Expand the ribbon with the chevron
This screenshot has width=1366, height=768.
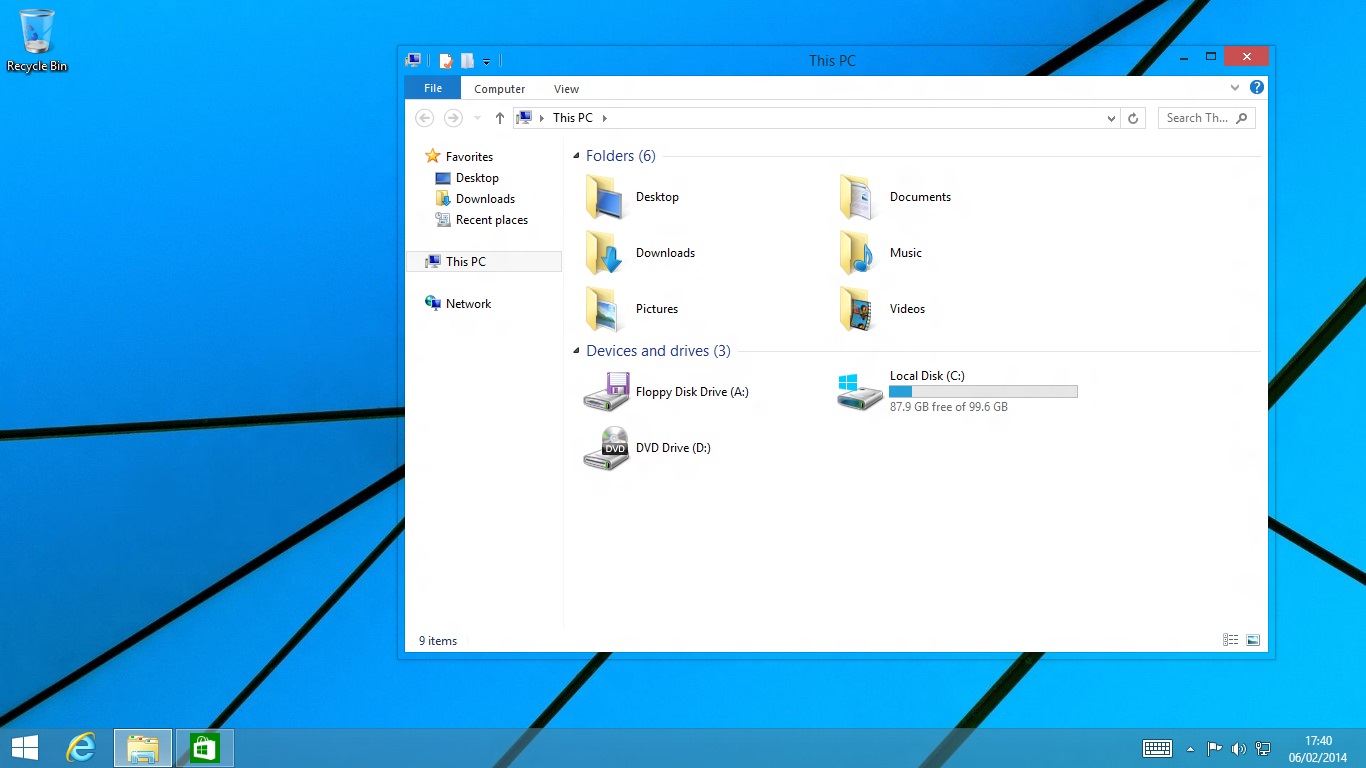coord(1235,88)
